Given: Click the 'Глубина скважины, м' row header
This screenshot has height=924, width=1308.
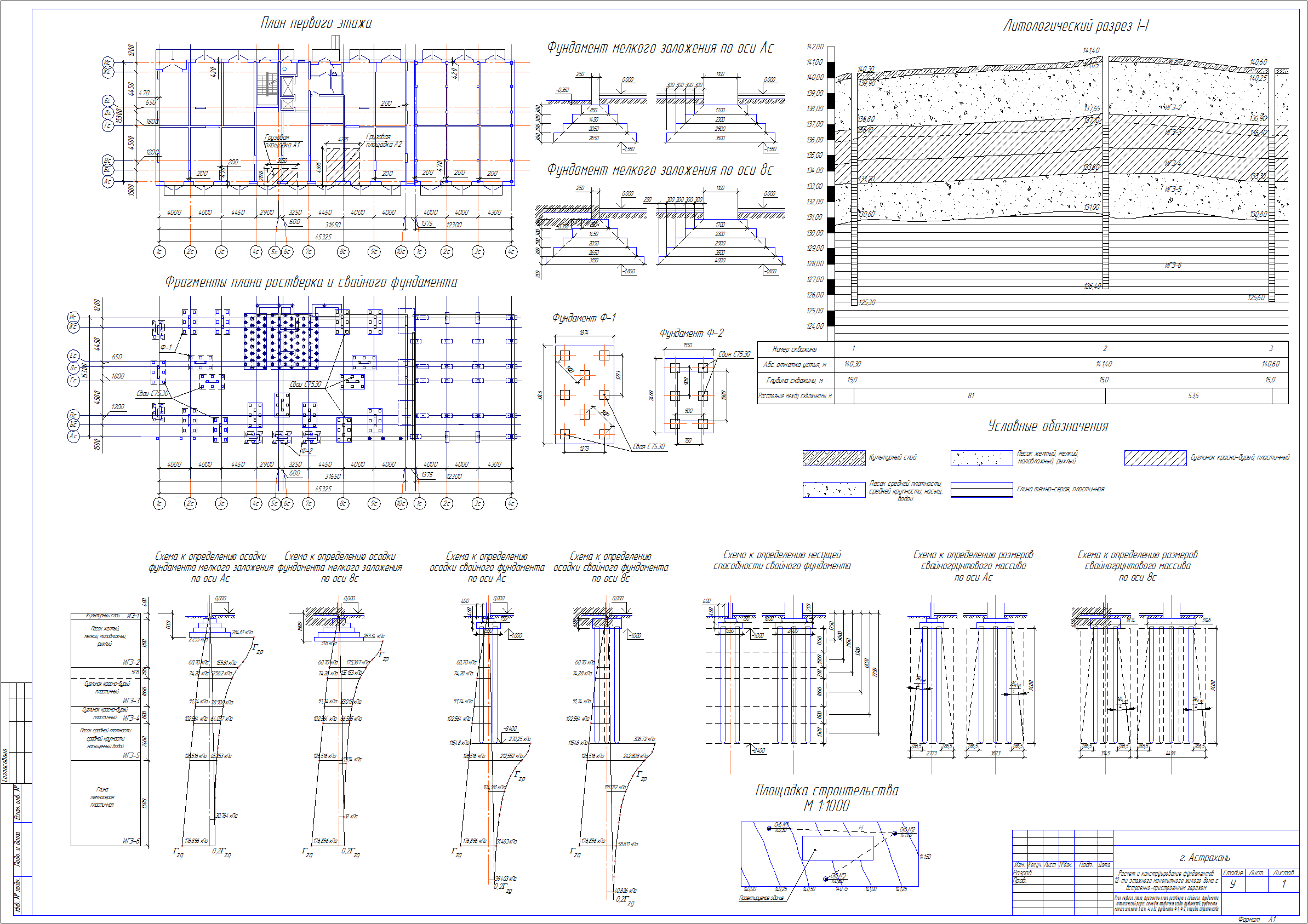Looking at the screenshot, I should (x=795, y=381).
